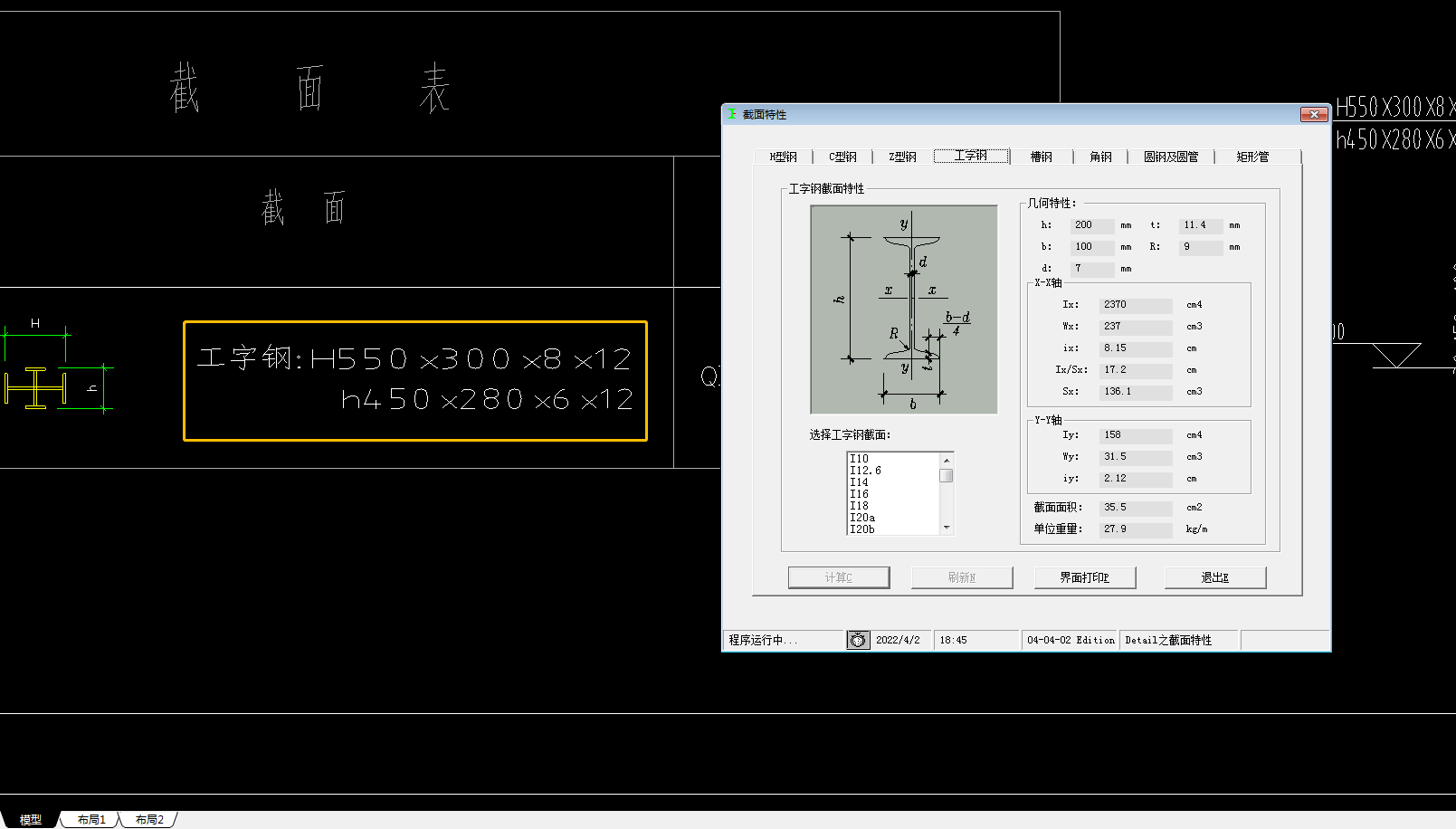Click the Ix/Sx value 17.2
Viewport: 1456px width, 829px height.
(1136, 370)
